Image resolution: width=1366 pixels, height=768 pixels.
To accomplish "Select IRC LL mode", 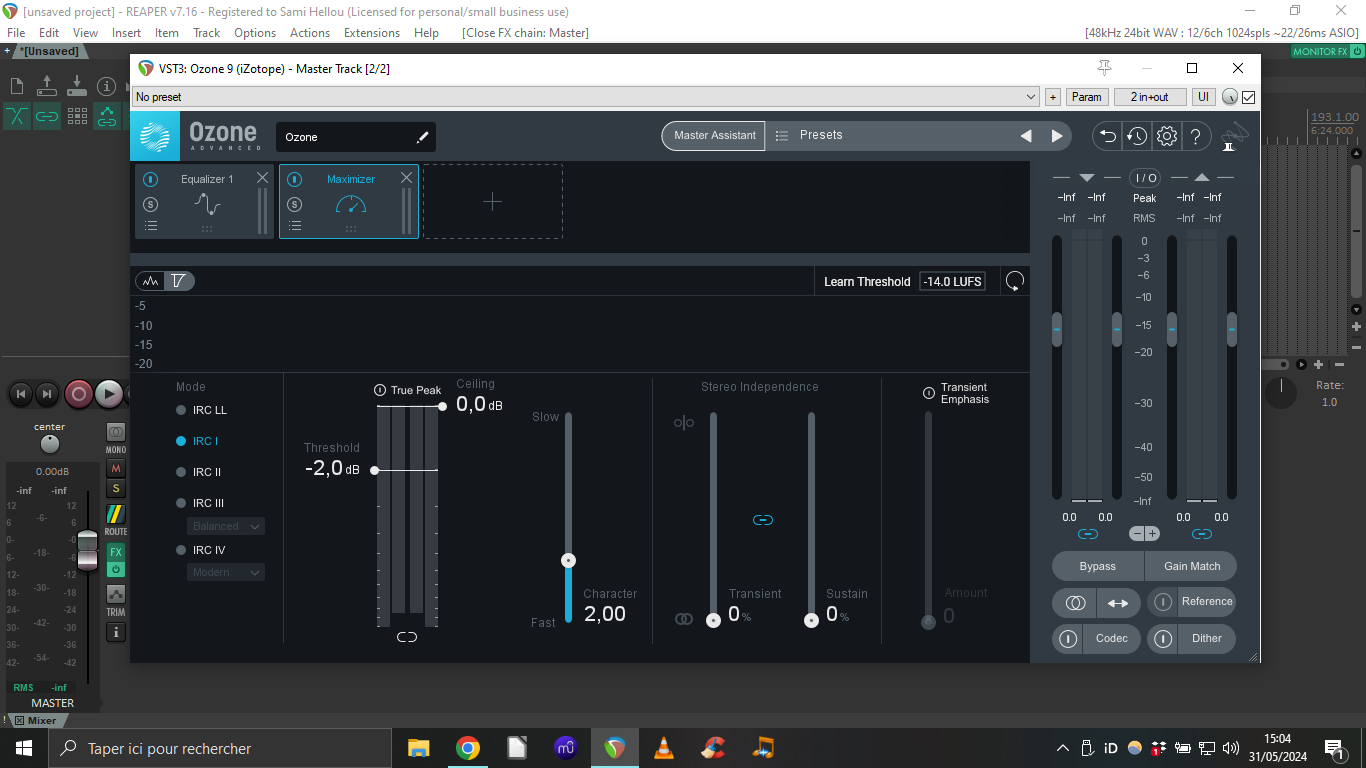I will point(201,410).
